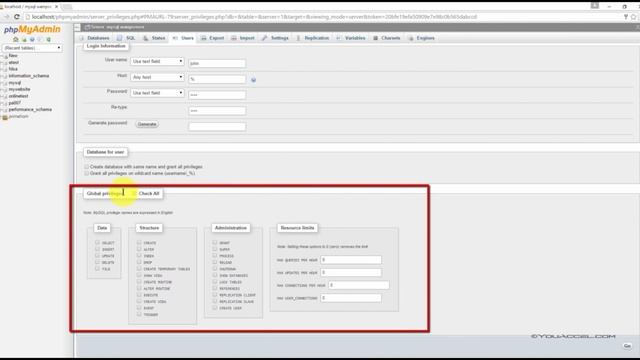Click the database icon beside mysql

click(x=5, y=83)
